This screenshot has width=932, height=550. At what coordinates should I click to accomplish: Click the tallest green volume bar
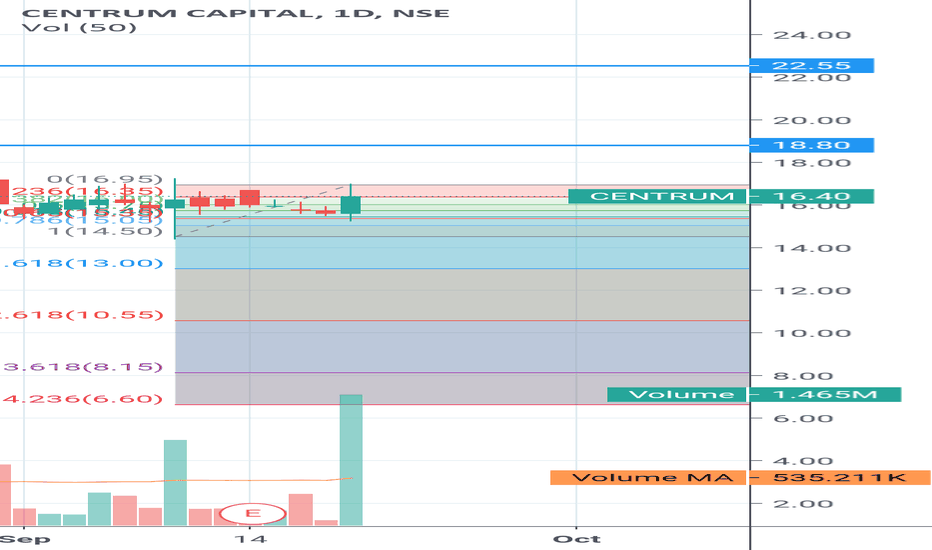351,460
